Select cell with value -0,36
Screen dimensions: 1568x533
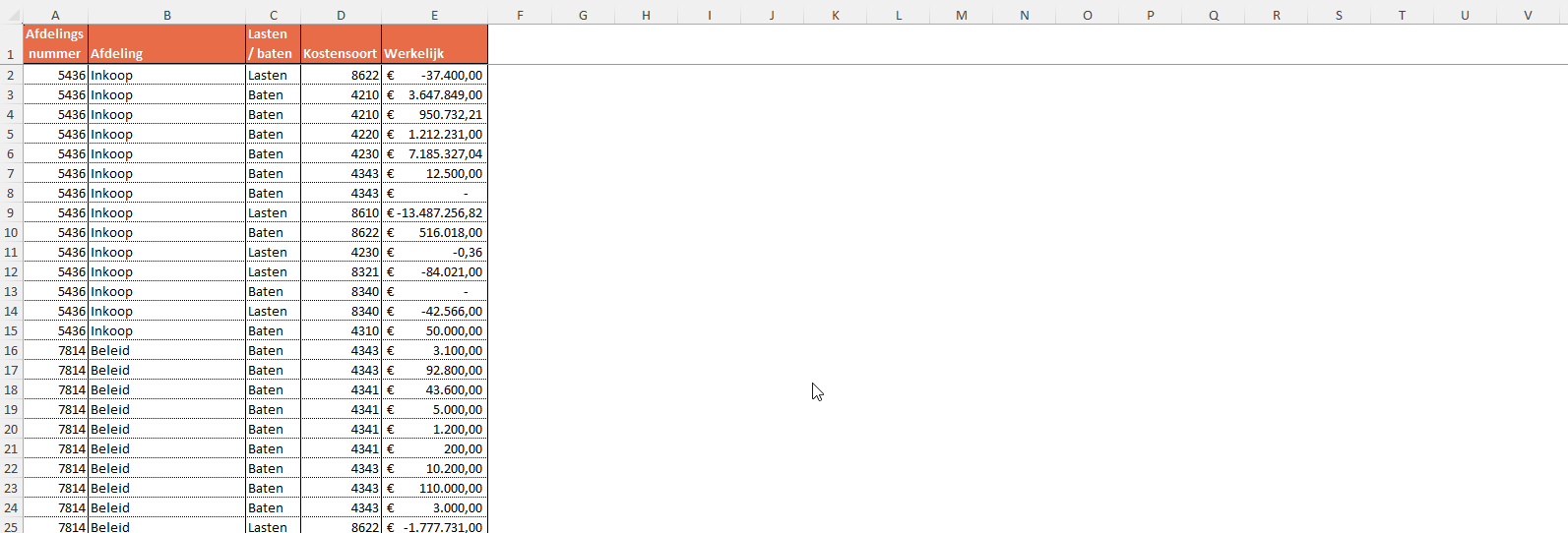click(434, 252)
